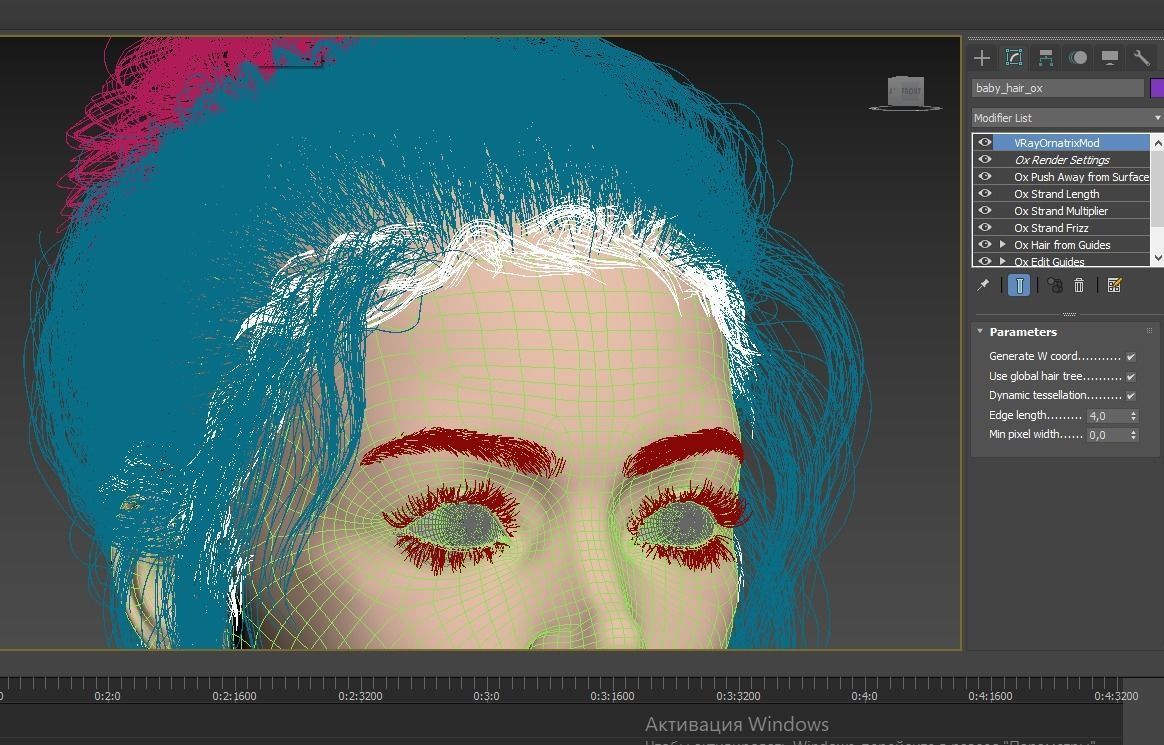Turn off Dynamic tessellation
The height and width of the screenshot is (745, 1164).
[x=1131, y=396]
